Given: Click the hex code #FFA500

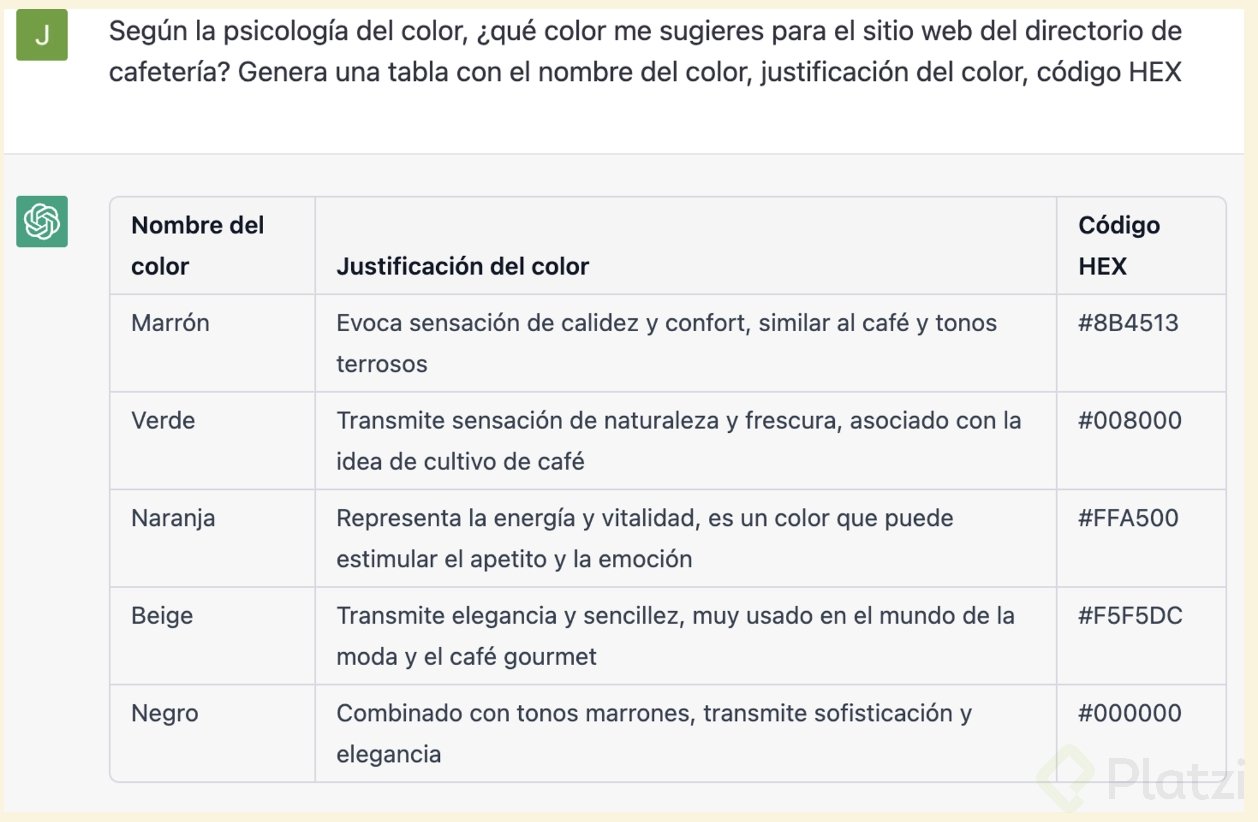Looking at the screenshot, I should tap(1128, 518).
